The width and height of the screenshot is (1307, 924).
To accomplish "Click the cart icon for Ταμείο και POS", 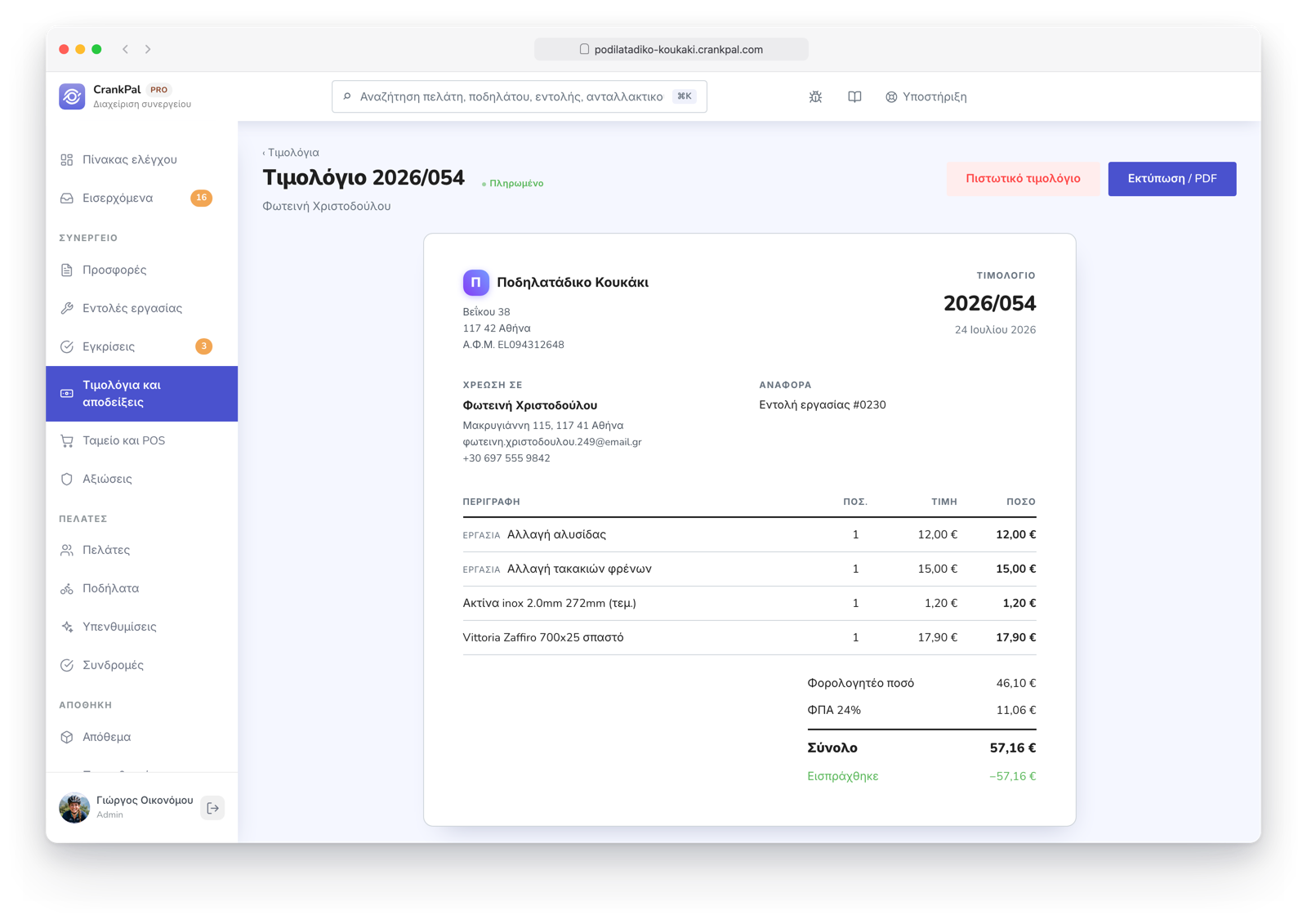I will coord(67,440).
